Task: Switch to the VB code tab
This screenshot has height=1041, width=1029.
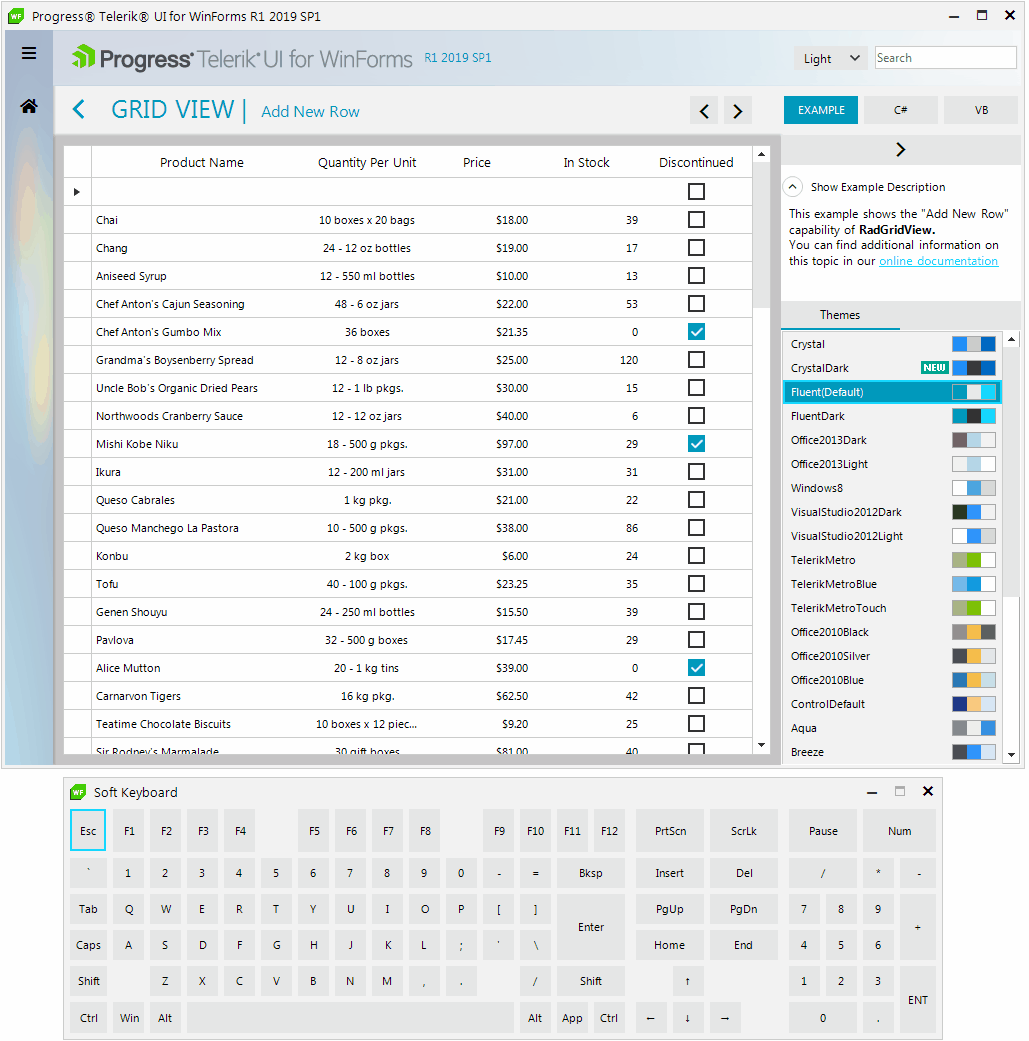Action: pyautogui.click(x=981, y=110)
